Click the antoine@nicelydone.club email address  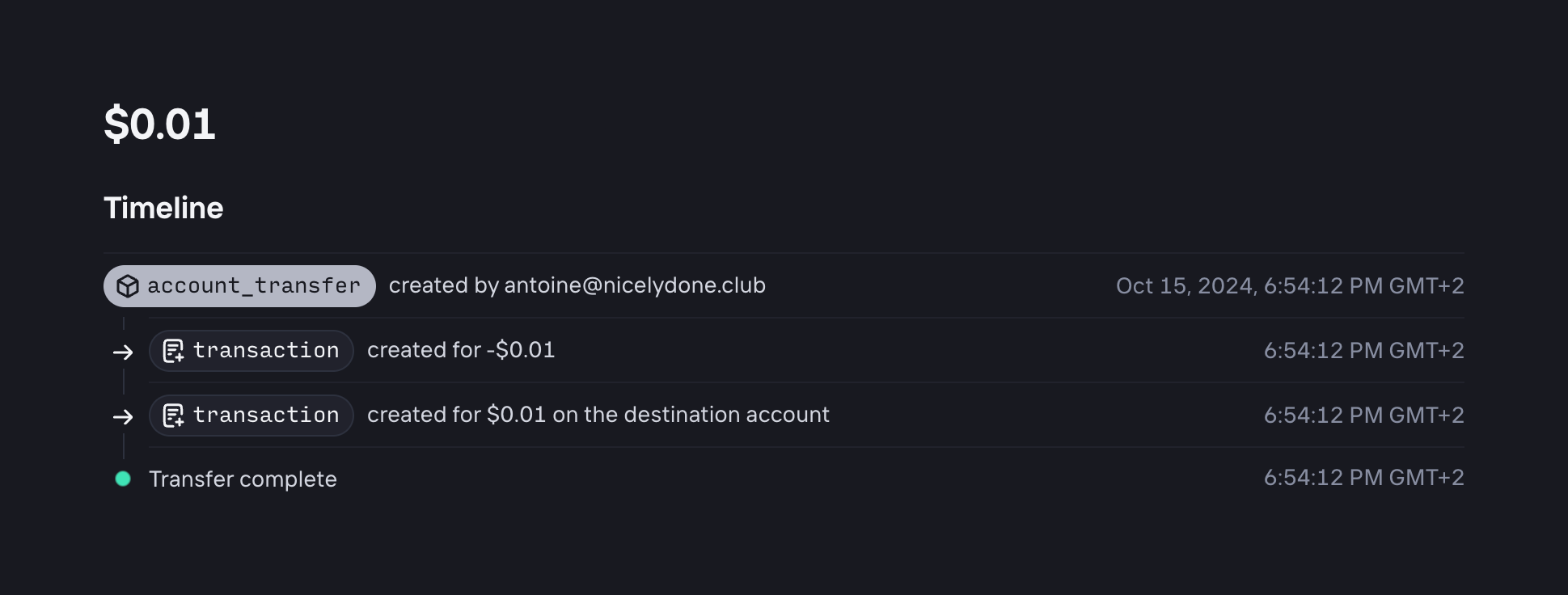(x=634, y=285)
